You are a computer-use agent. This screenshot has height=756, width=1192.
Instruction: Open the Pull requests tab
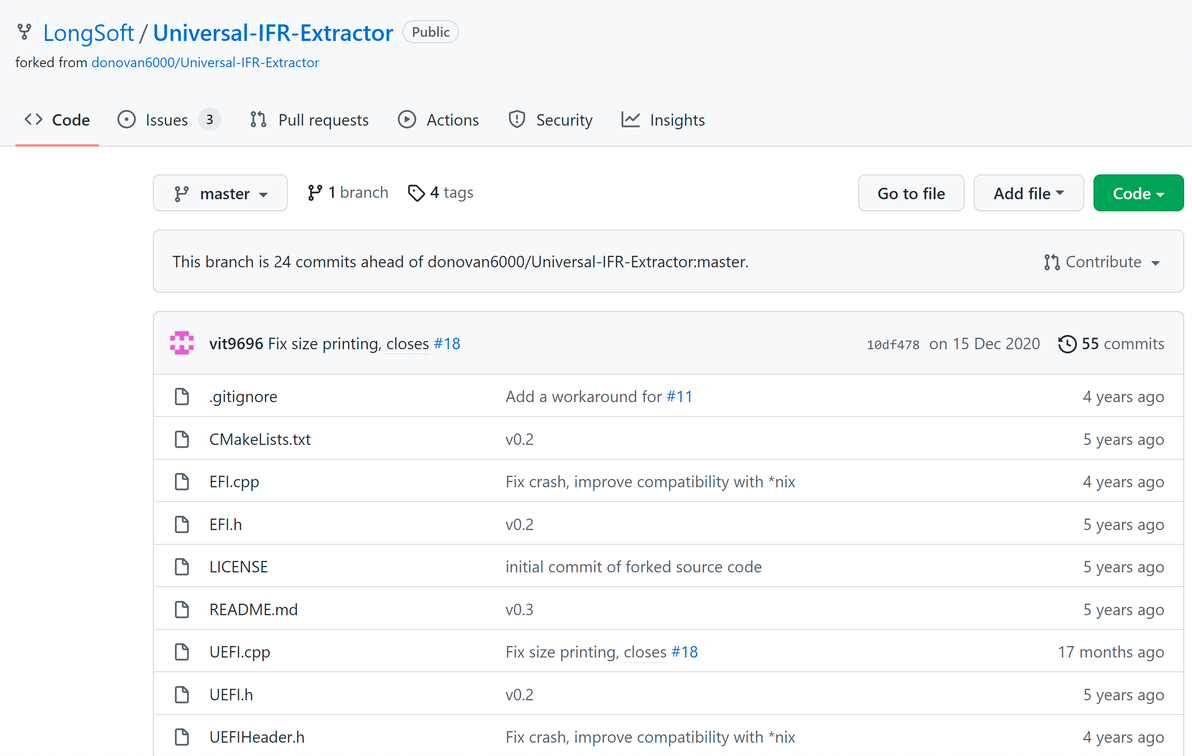[x=309, y=120]
